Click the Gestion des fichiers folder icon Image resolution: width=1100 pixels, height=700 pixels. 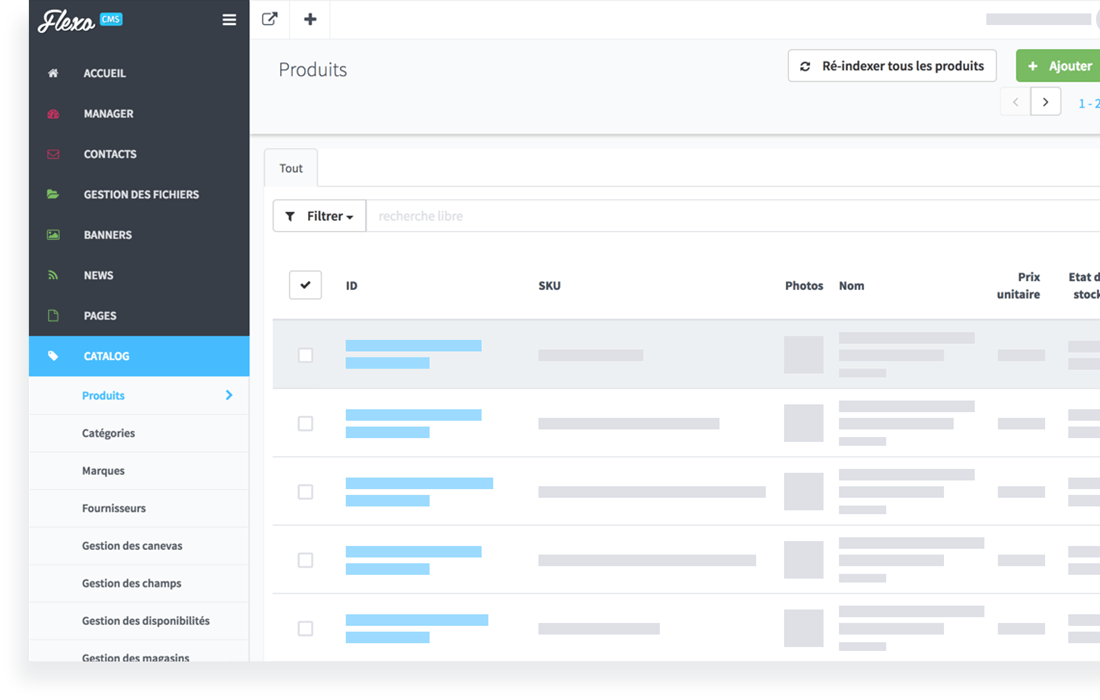click(53, 194)
